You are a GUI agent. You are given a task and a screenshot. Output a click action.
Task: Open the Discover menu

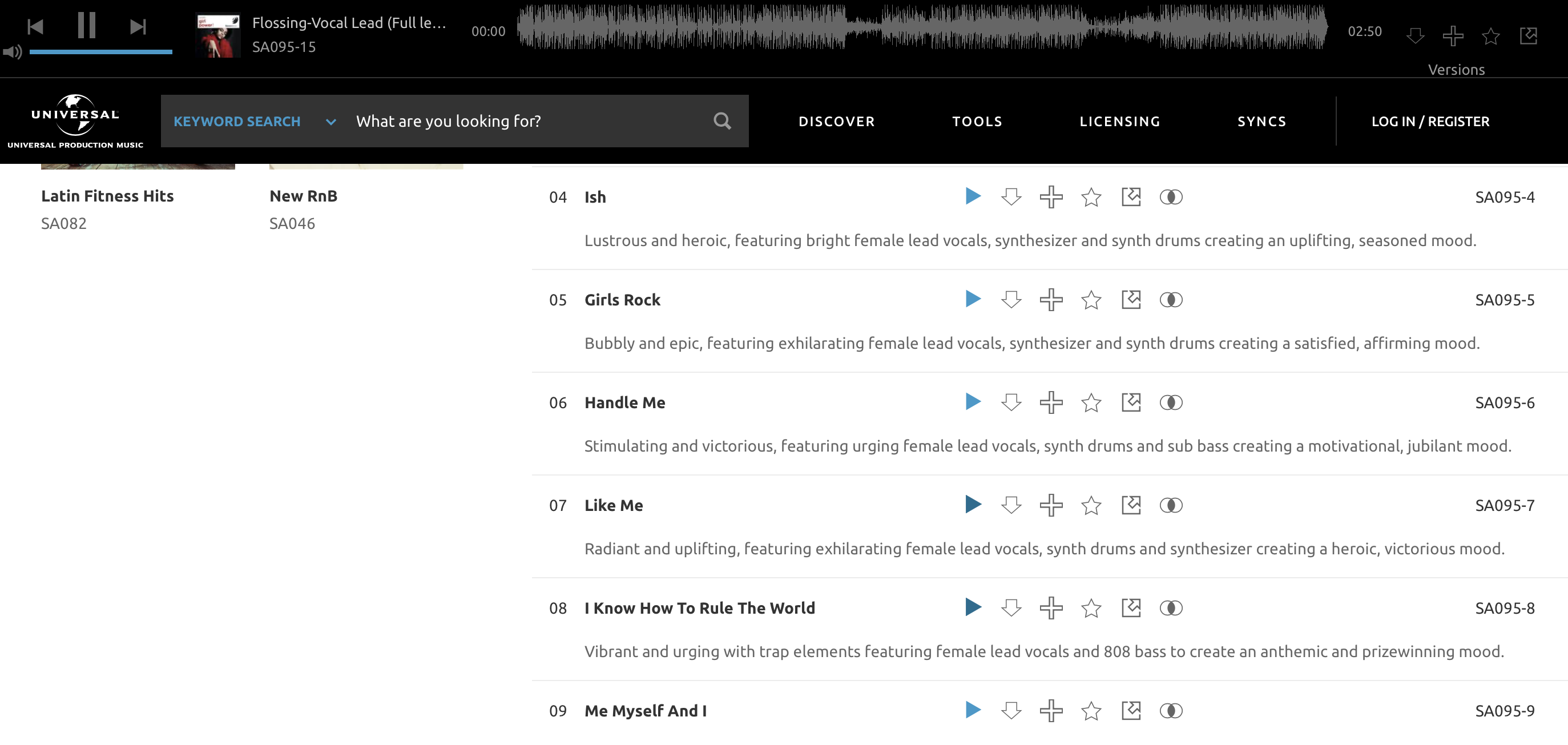point(836,122)
